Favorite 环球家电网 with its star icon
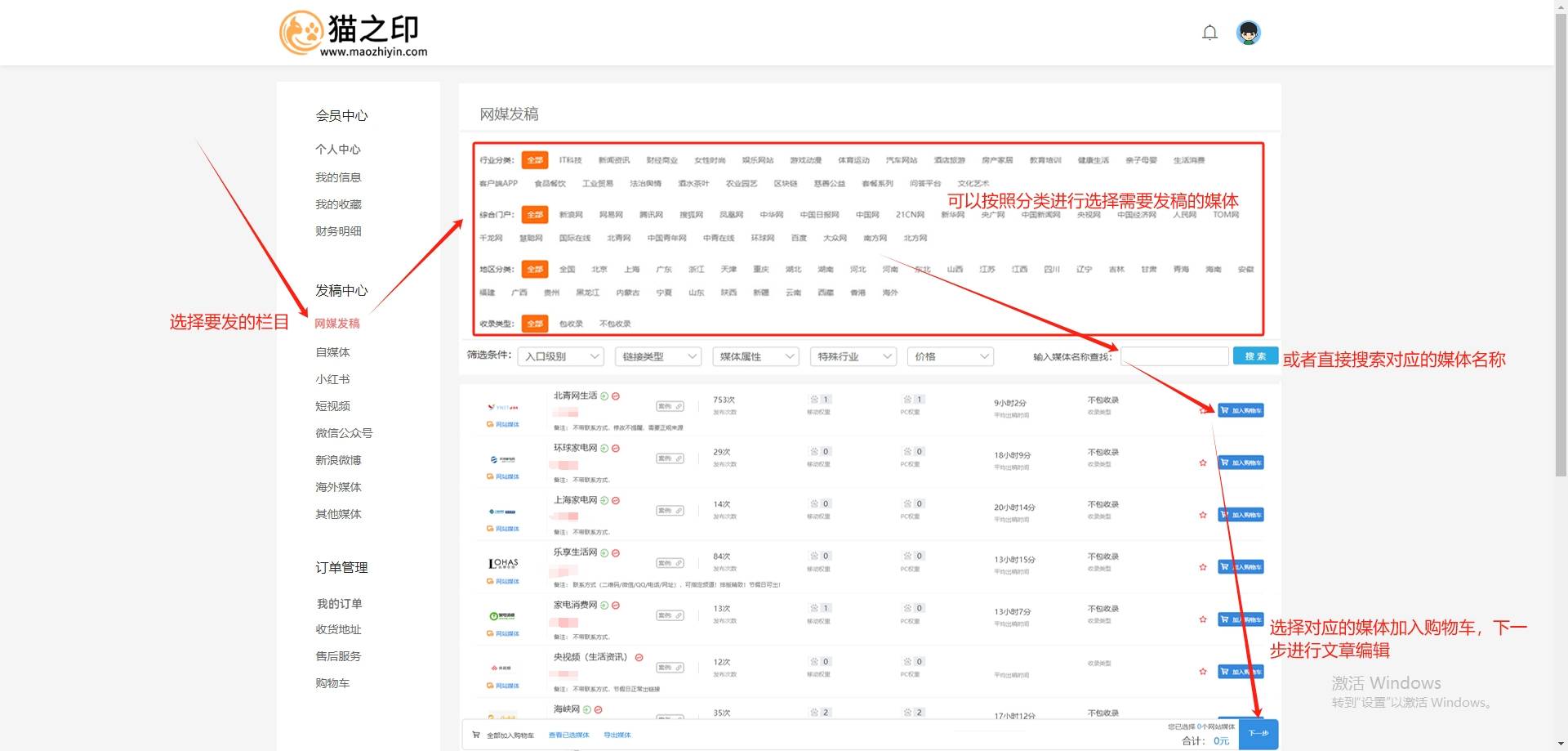 [x=1202, y=463]
